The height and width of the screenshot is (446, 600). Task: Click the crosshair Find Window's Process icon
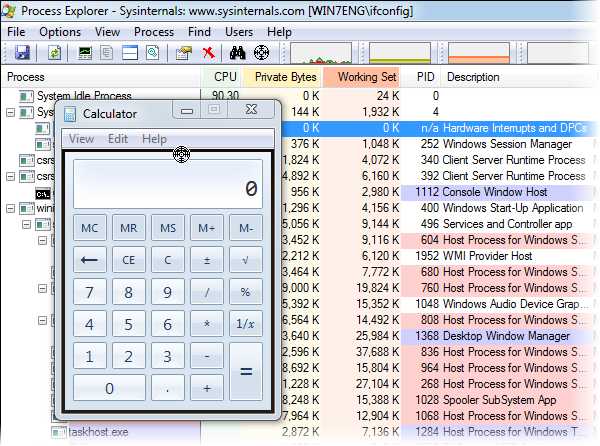tap(261, 52)
